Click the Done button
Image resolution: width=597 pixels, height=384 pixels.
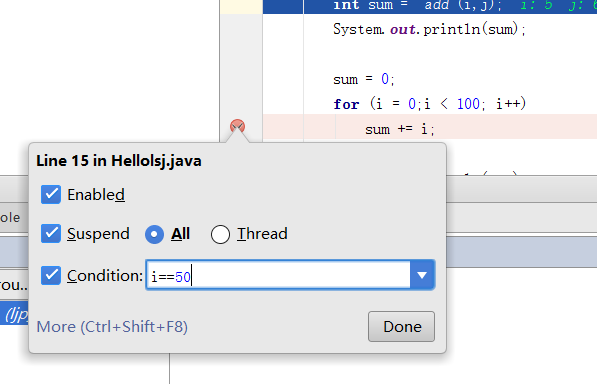(x=401, y=327)
